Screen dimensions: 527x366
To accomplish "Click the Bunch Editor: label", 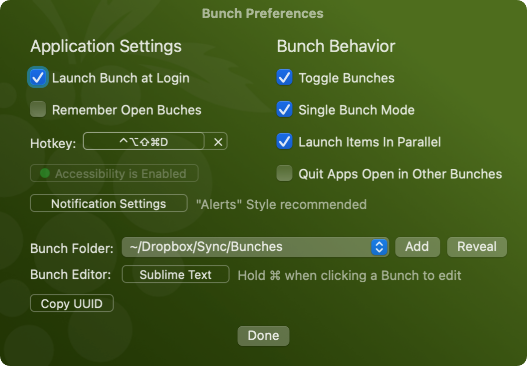I will click(71, 275).
